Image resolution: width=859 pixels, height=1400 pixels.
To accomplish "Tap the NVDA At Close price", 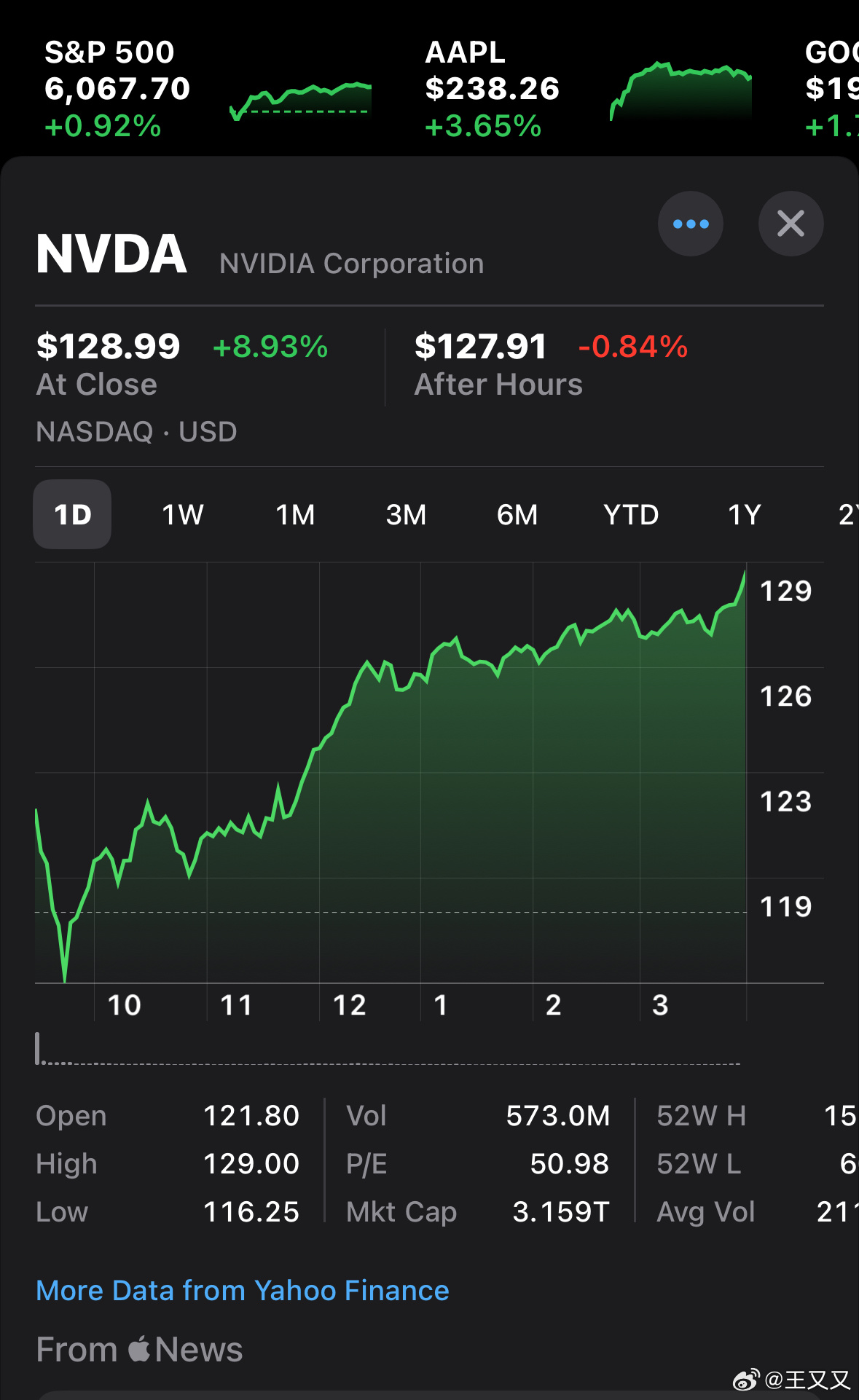I will (x=108, y=346).
